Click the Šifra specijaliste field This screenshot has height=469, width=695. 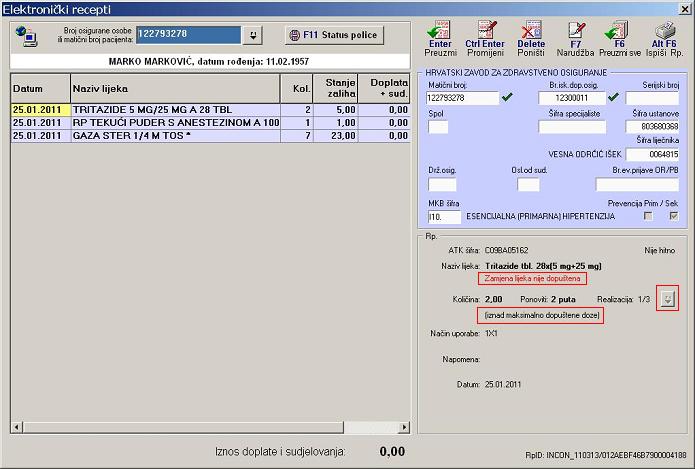[572, 127]
